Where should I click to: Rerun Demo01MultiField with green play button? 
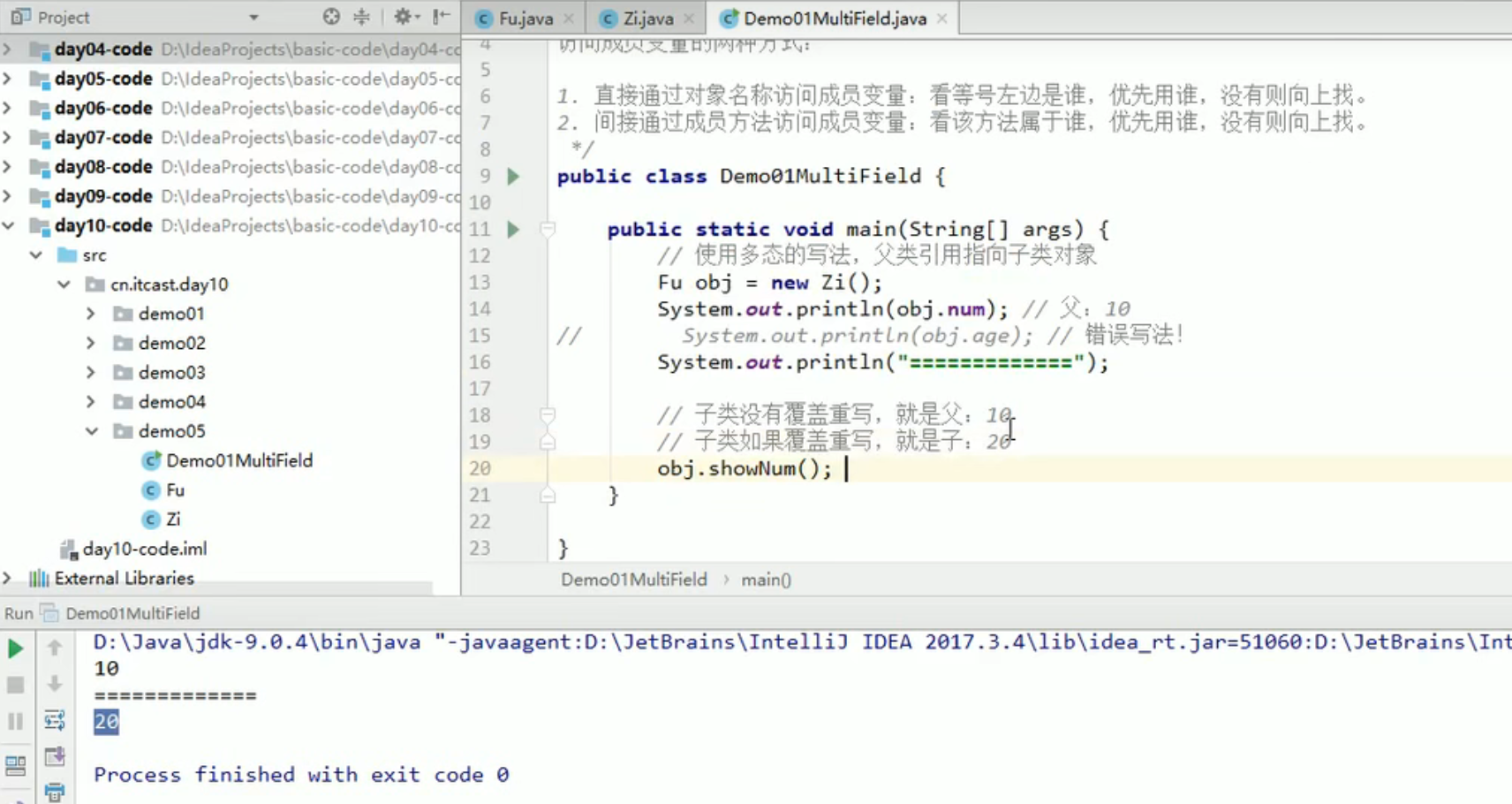(x=15, y=649)
